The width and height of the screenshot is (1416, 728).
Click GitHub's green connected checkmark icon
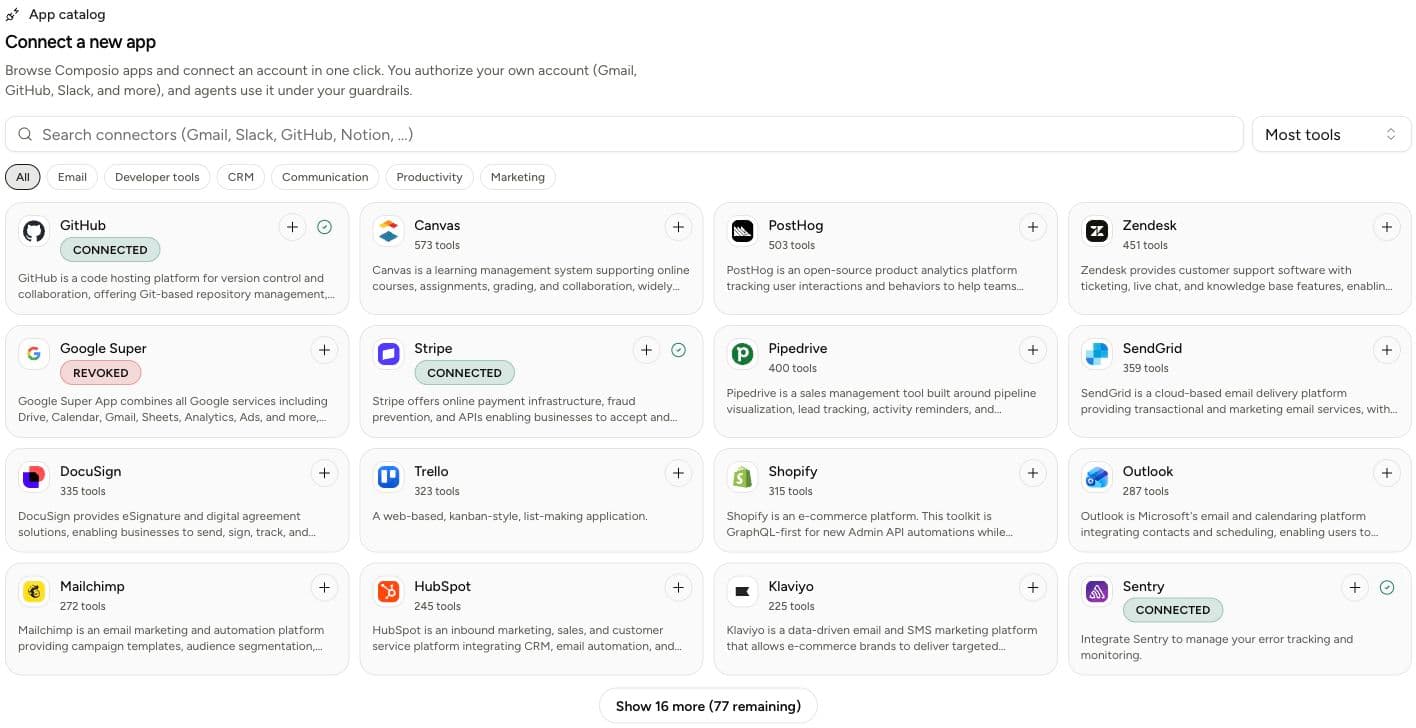[x=324, y=227]
